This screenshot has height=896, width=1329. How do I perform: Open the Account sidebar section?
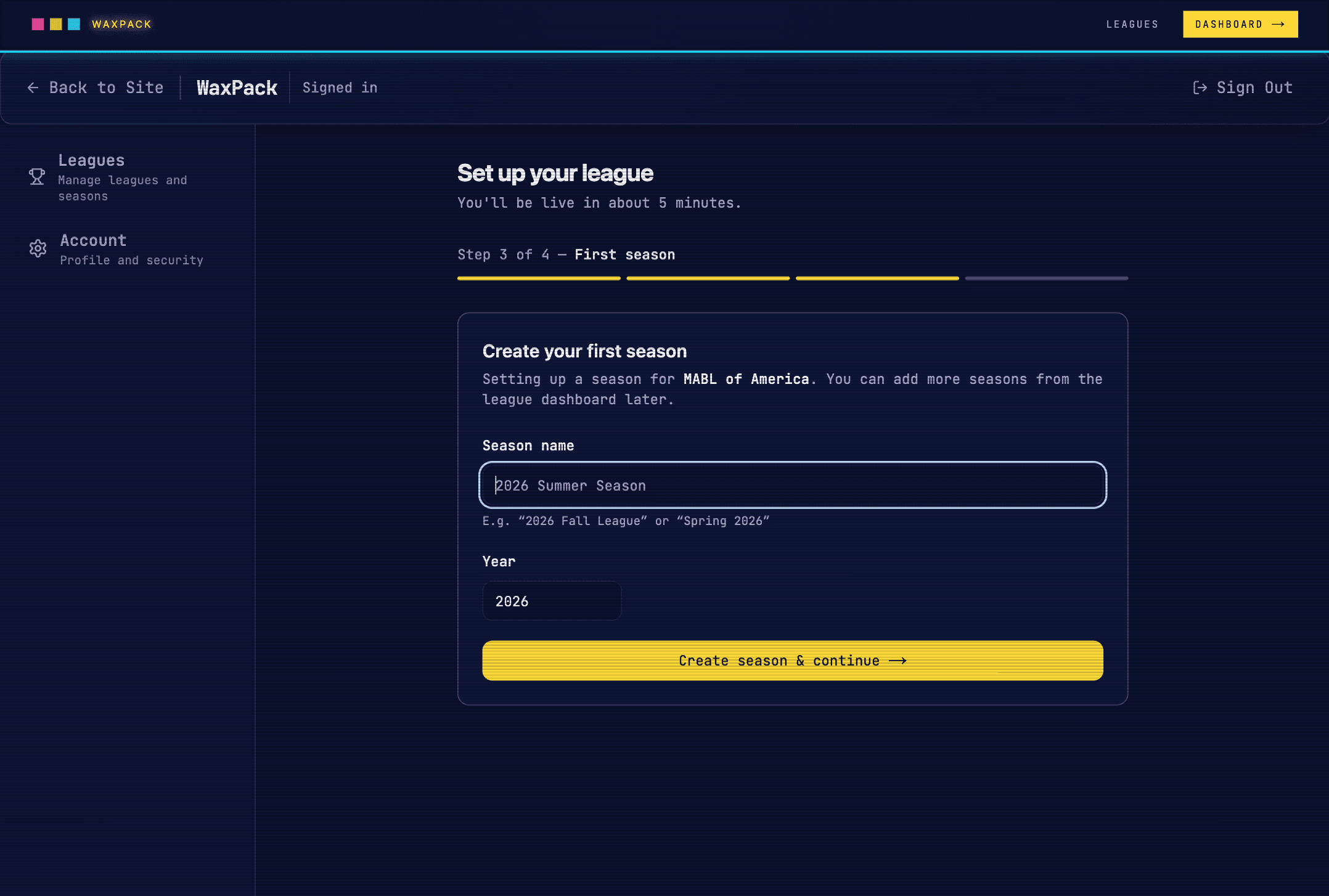[x=127, y=249]
